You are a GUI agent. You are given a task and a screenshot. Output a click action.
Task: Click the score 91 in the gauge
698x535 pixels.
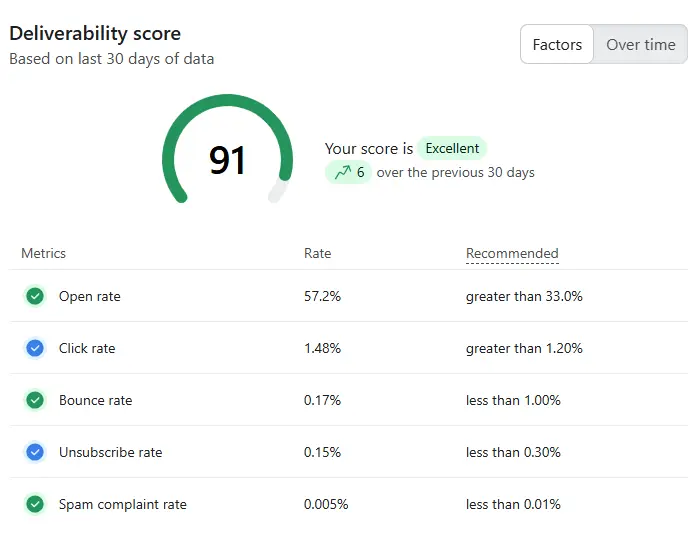coord(227,160)
